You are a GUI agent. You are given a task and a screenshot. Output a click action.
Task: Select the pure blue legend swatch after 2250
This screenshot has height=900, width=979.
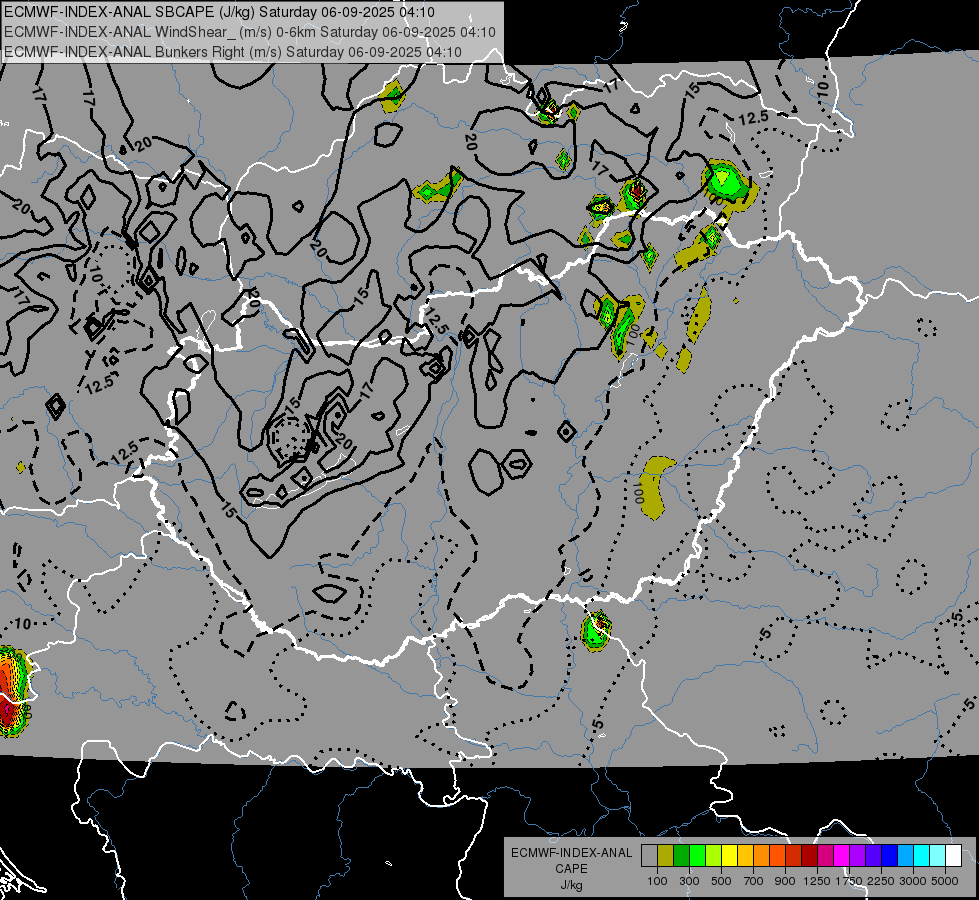click(x=890, y=856)
